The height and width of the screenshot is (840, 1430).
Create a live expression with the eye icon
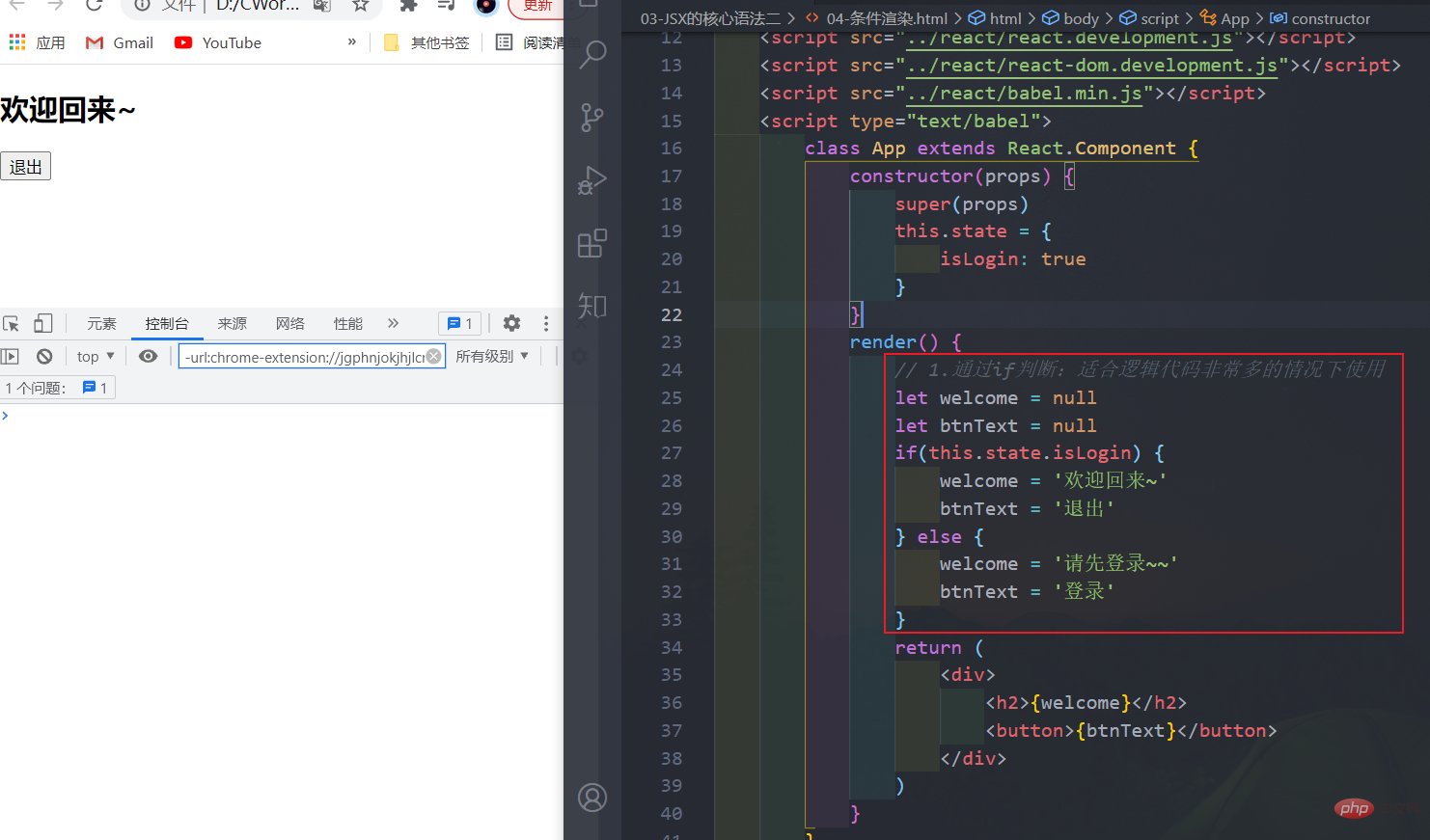coord(148,356)
